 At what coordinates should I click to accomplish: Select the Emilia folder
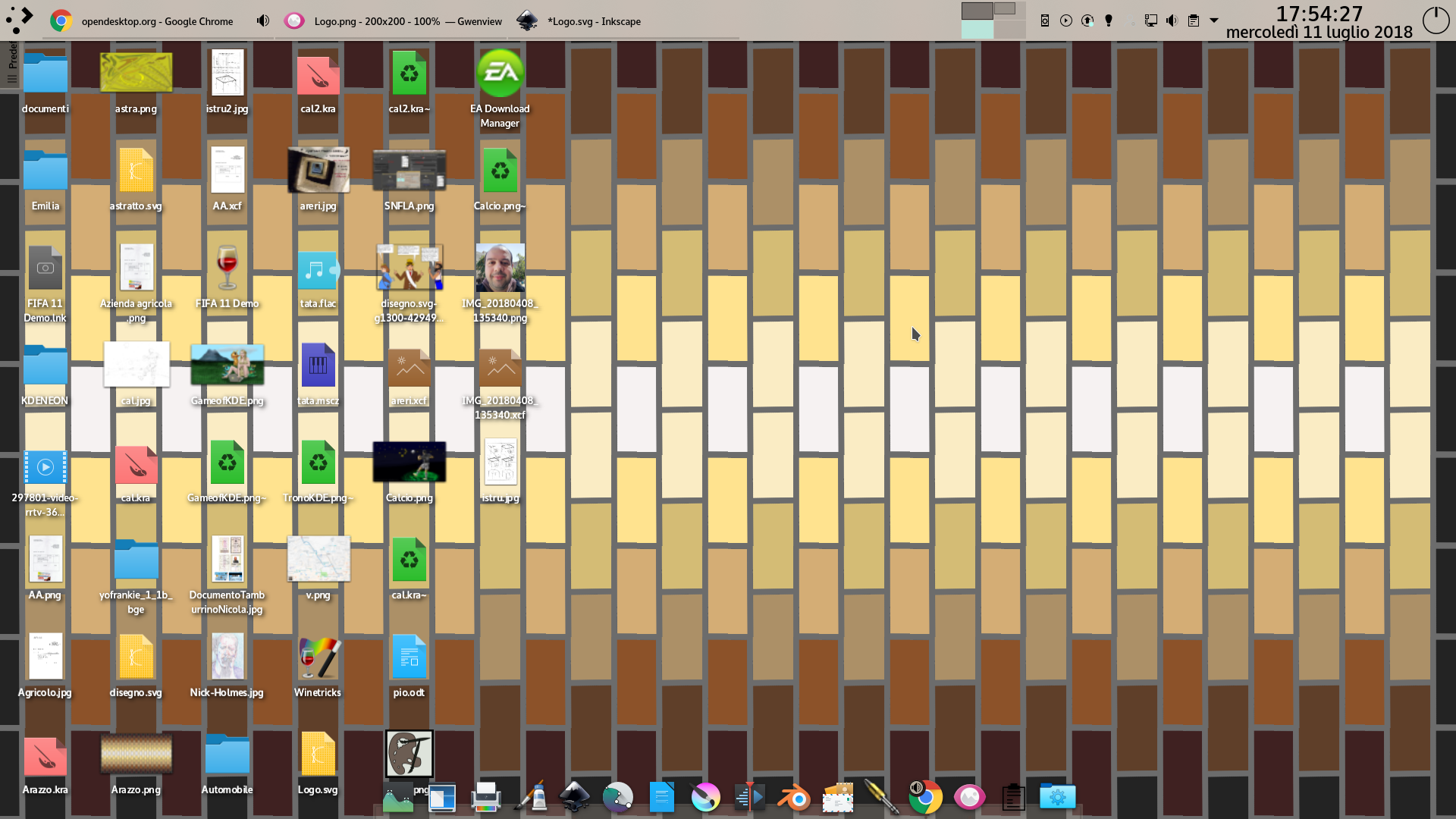pos(45,179)
